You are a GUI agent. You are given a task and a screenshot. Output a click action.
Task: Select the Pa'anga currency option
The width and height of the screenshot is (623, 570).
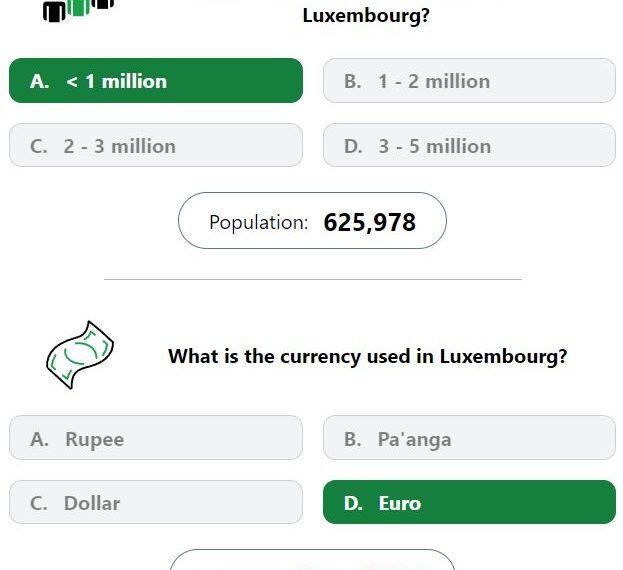pos(469,438)
